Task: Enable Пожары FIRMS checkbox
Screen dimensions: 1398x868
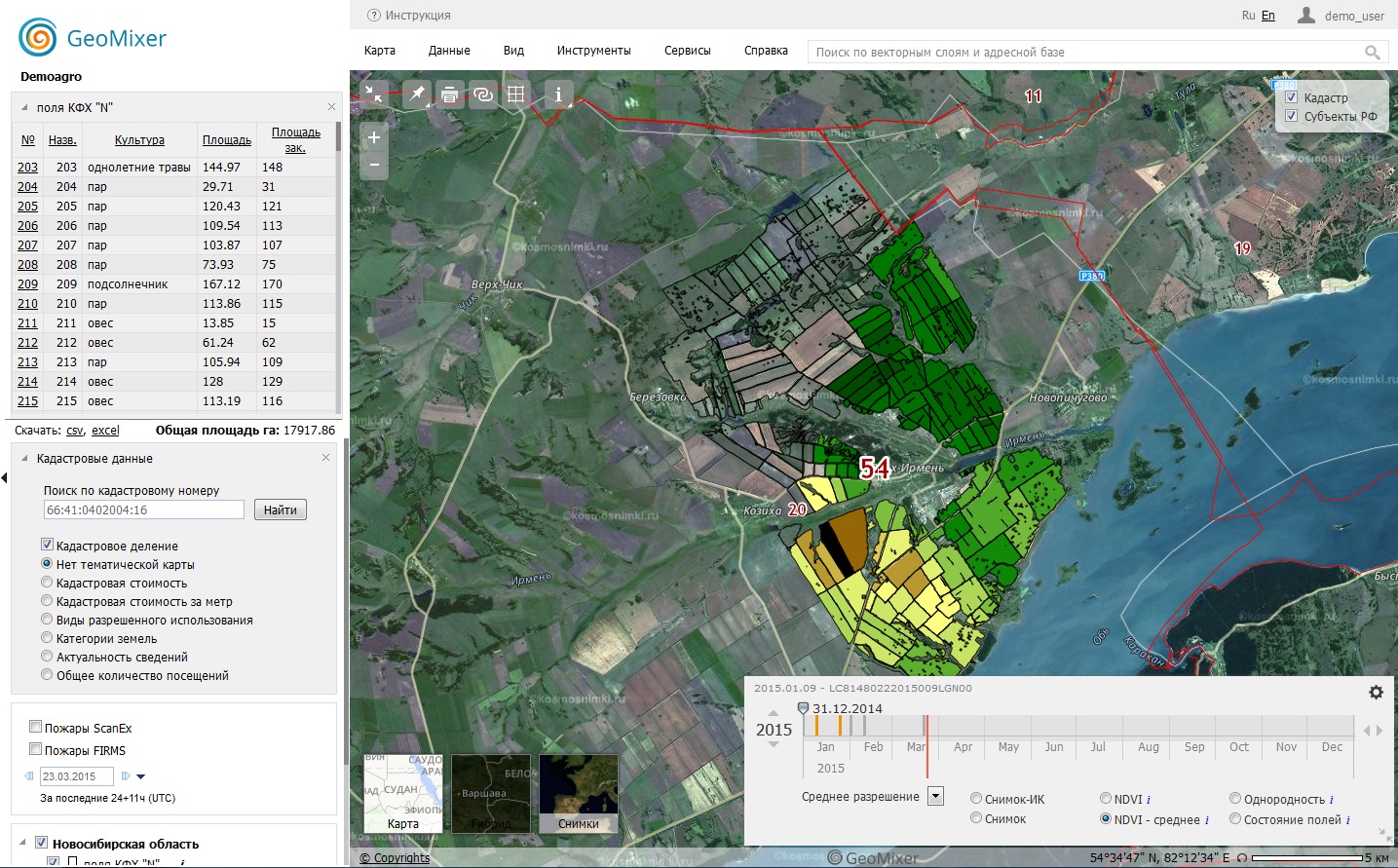Action: pos(35,749)
